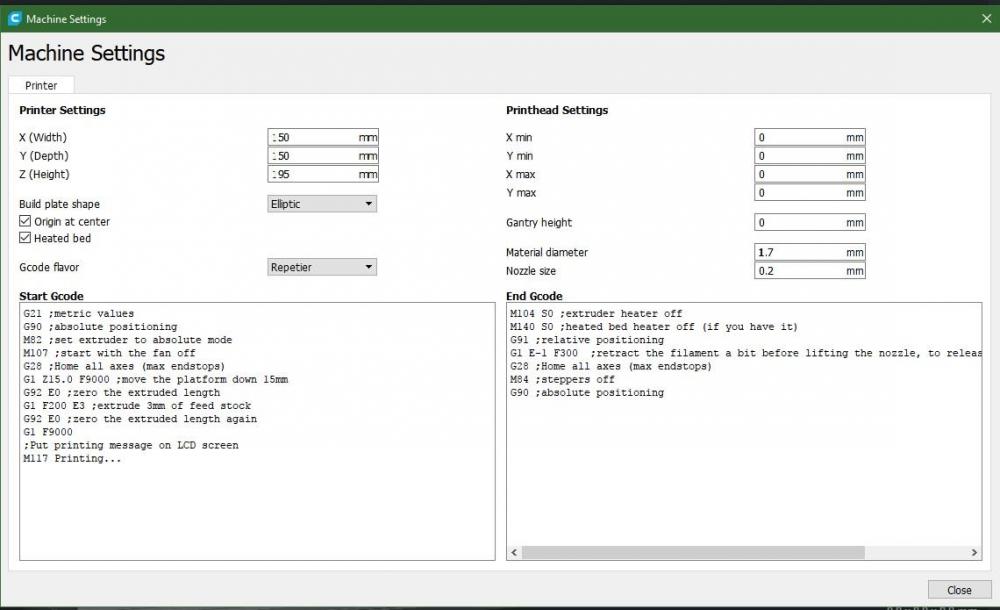
Task: Click the Close button
Action: click(959, 590)
